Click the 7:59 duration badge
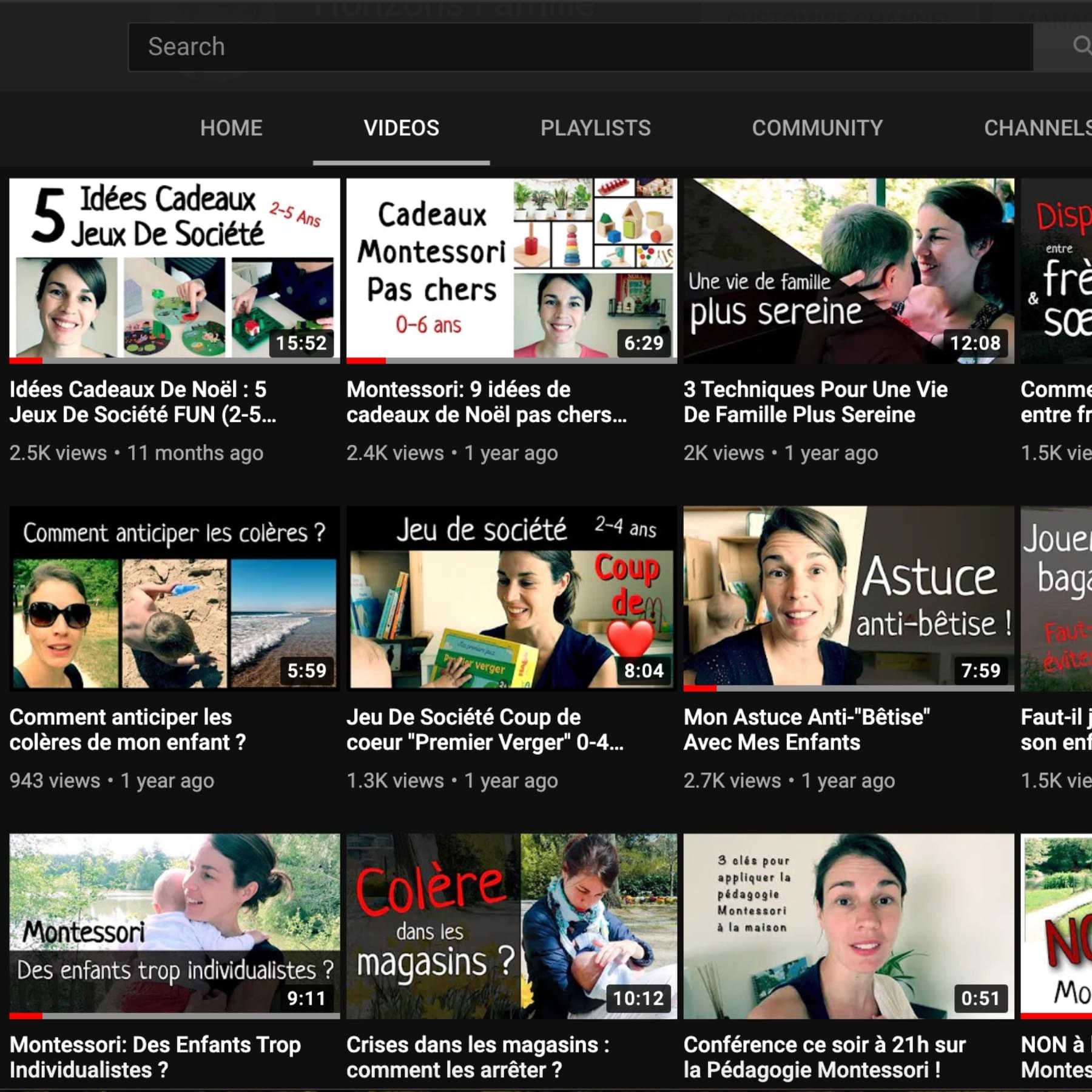The height and width of the screenshot is (1092, 1092). [x=981, y=670]
